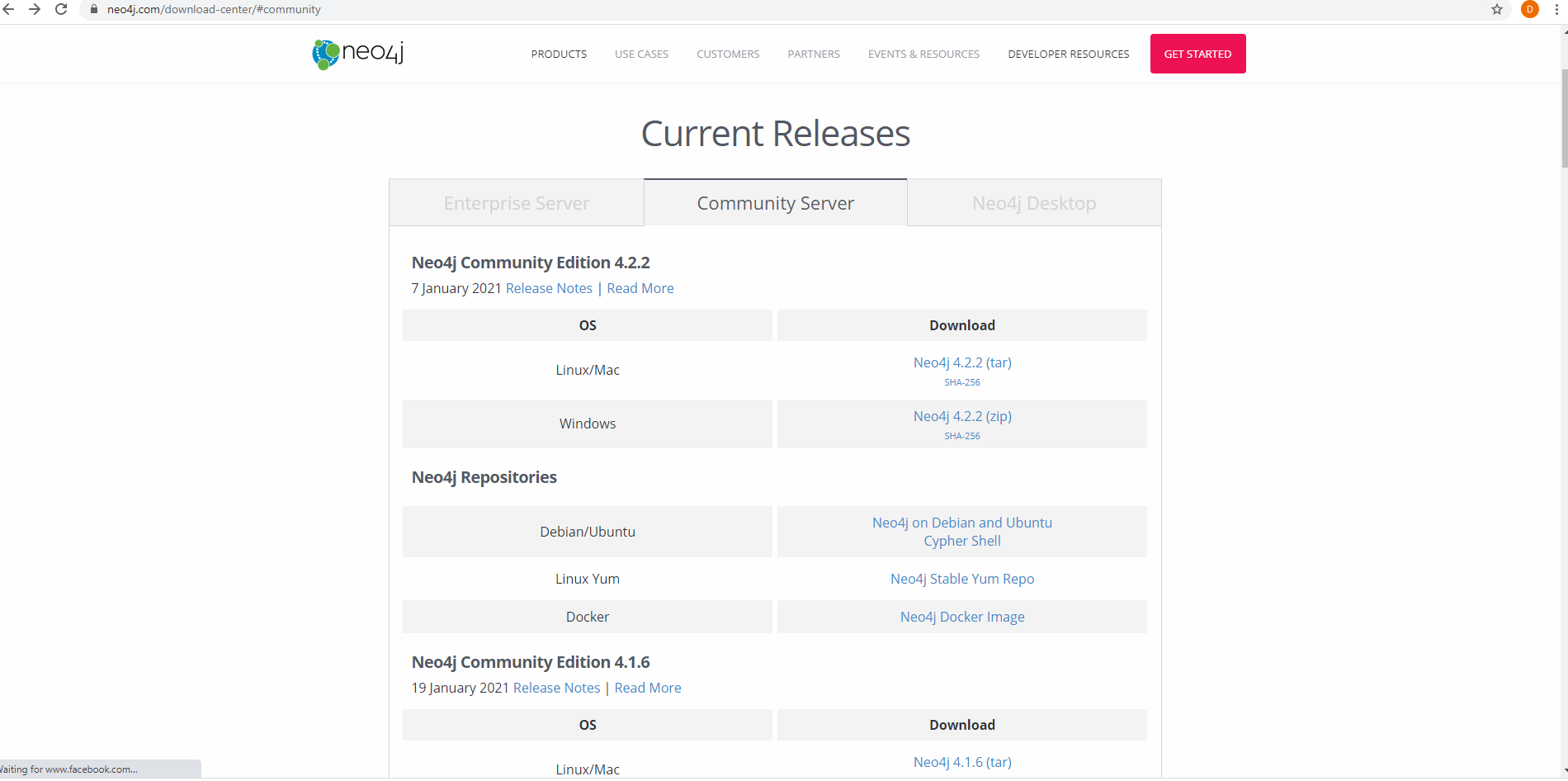This screenshot has height=781, width=1568.
Task: Click the scrollbar down arrow
Action: click(x=1564, y=772)
